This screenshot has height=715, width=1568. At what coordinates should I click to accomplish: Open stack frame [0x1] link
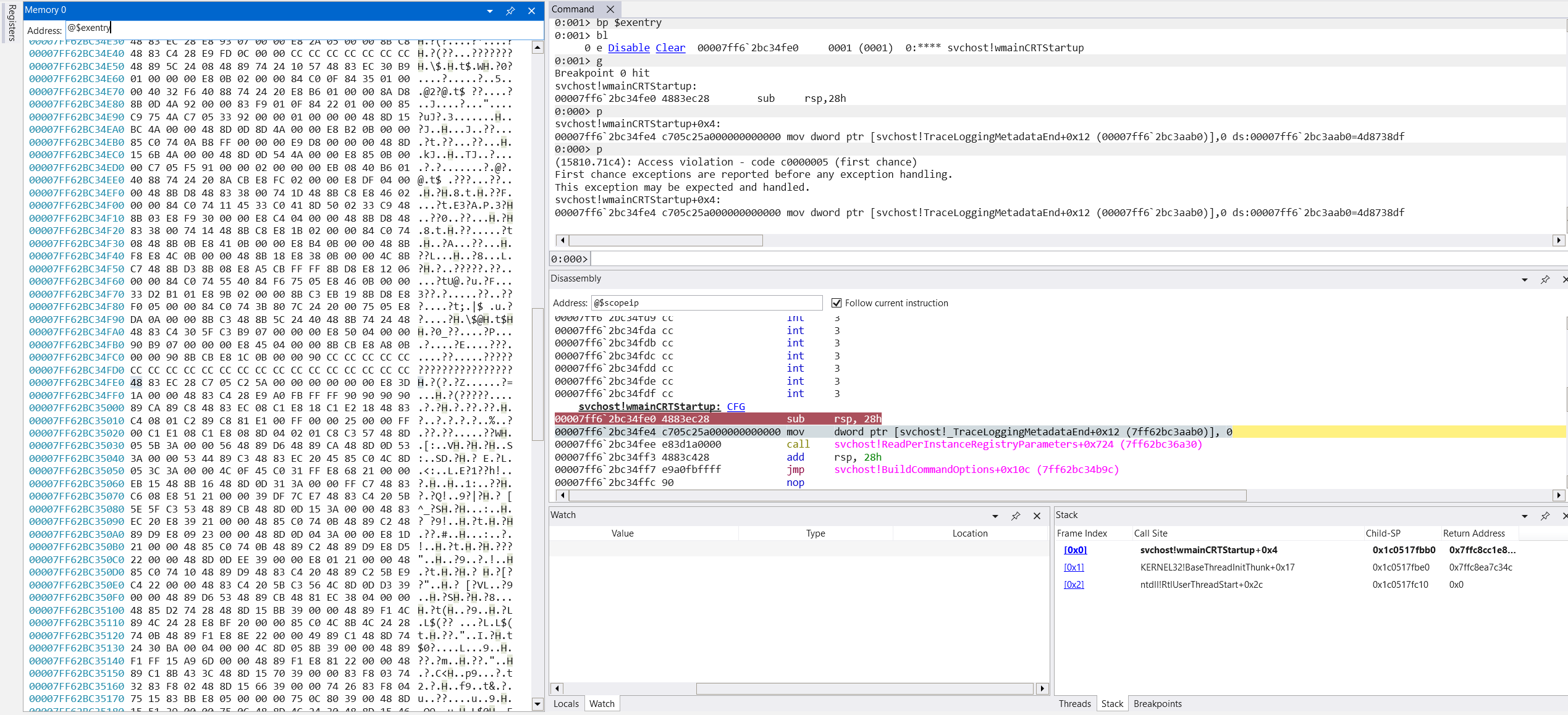[1074, 567]
